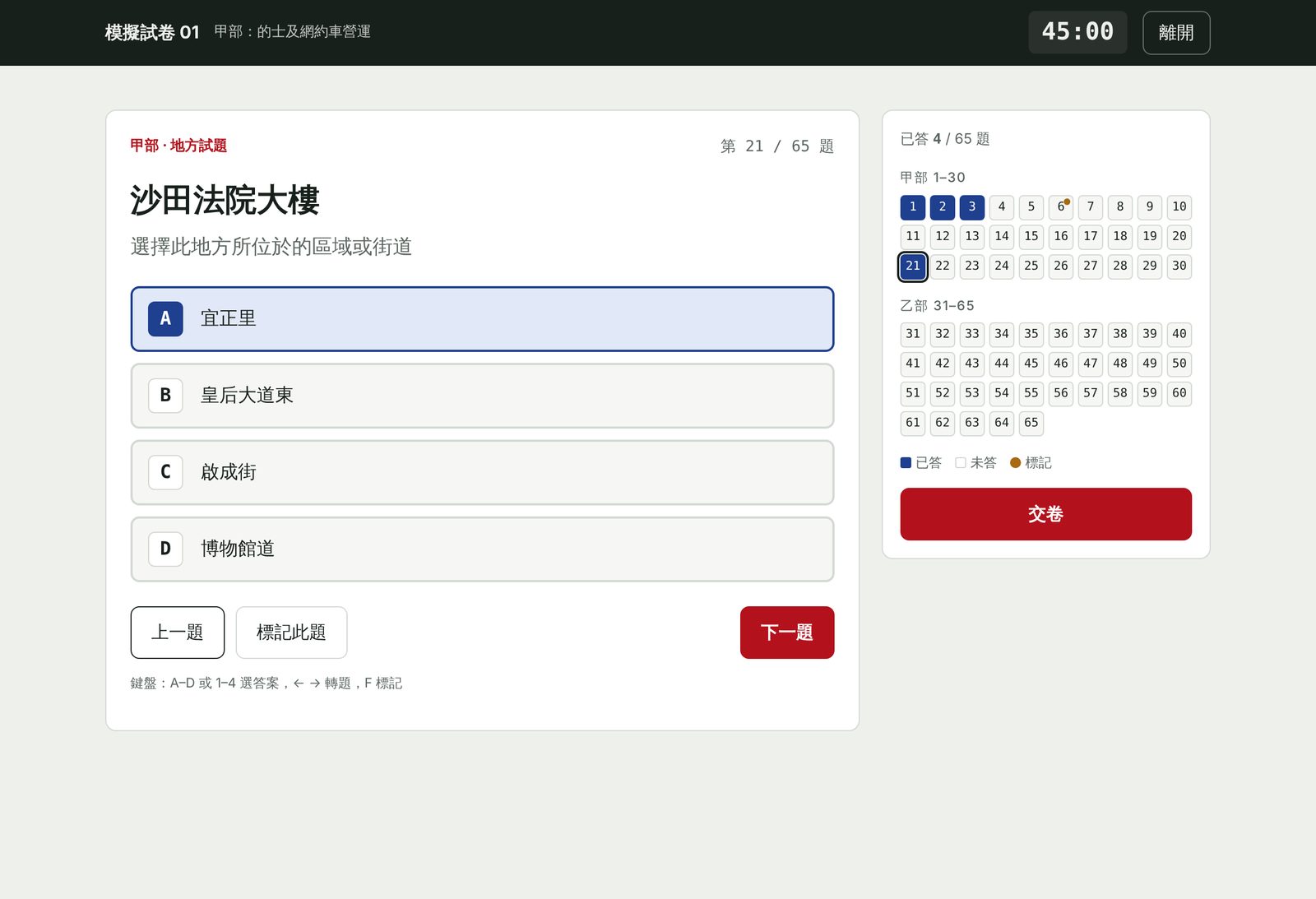Jump to question 56
This screenshot has height=899, width=1316.
(1061, 393)
